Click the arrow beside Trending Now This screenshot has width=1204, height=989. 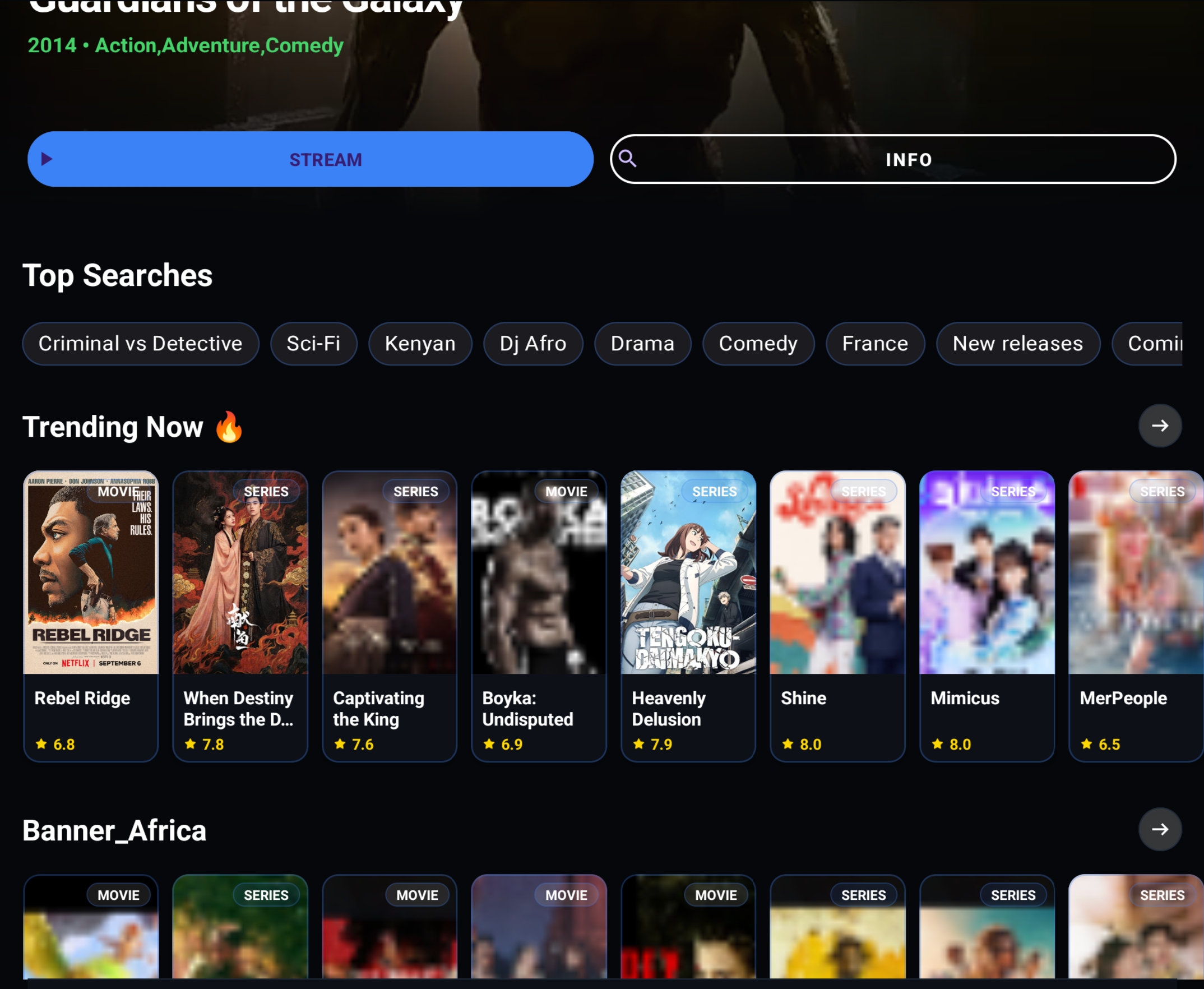pyautogui.click(x=1160, y=426)
